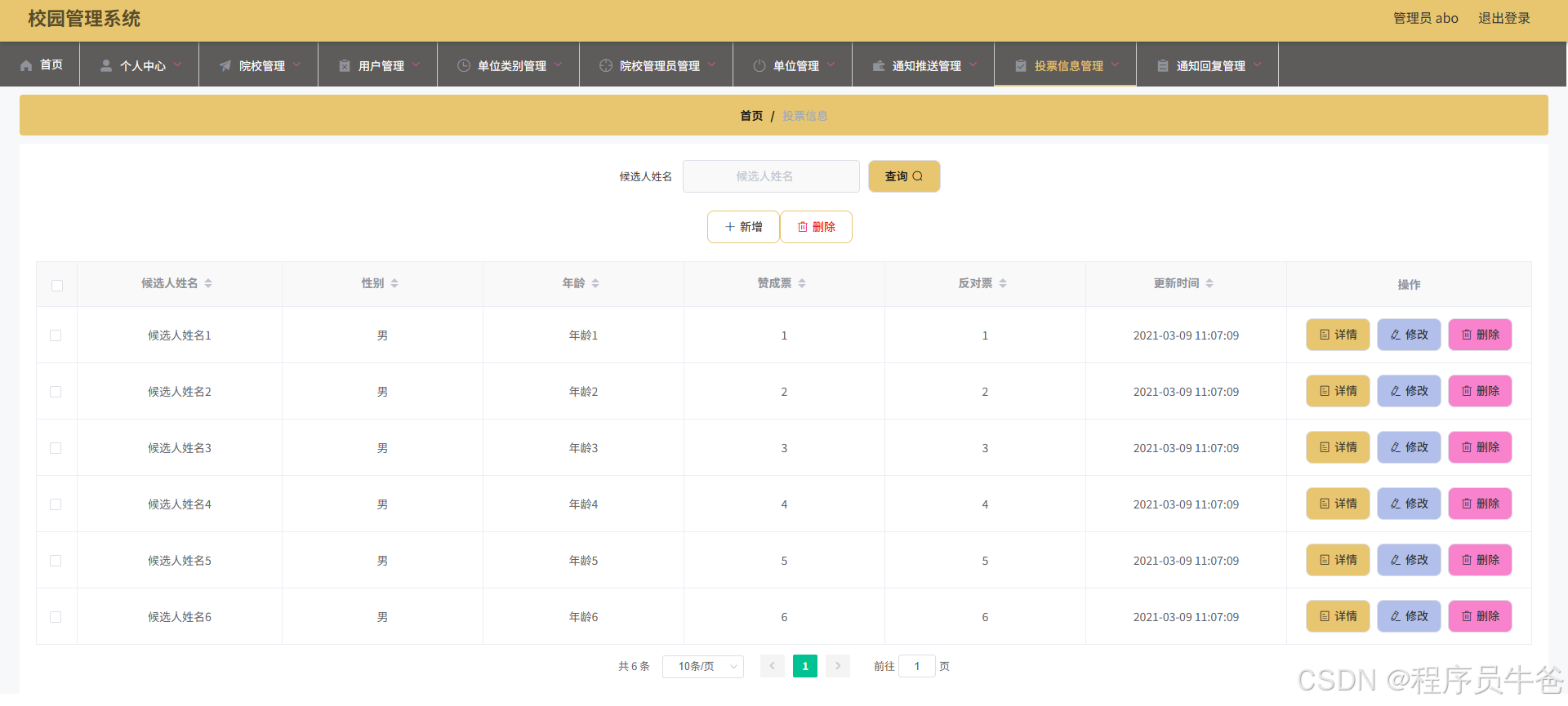
Task: Check the row for 候选人姓名5
Action: click(56, 561)
